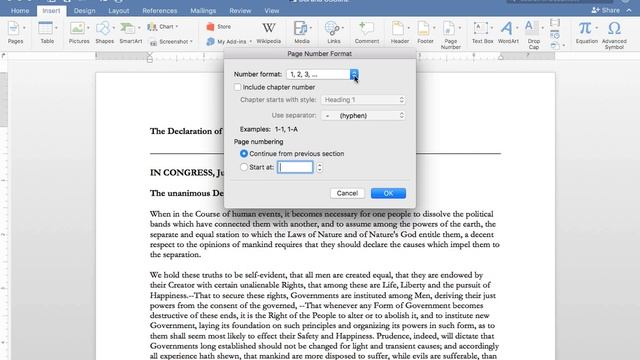The image size is (640, 360).
Task: Switch to the Design tab
Action: [84, 11]
